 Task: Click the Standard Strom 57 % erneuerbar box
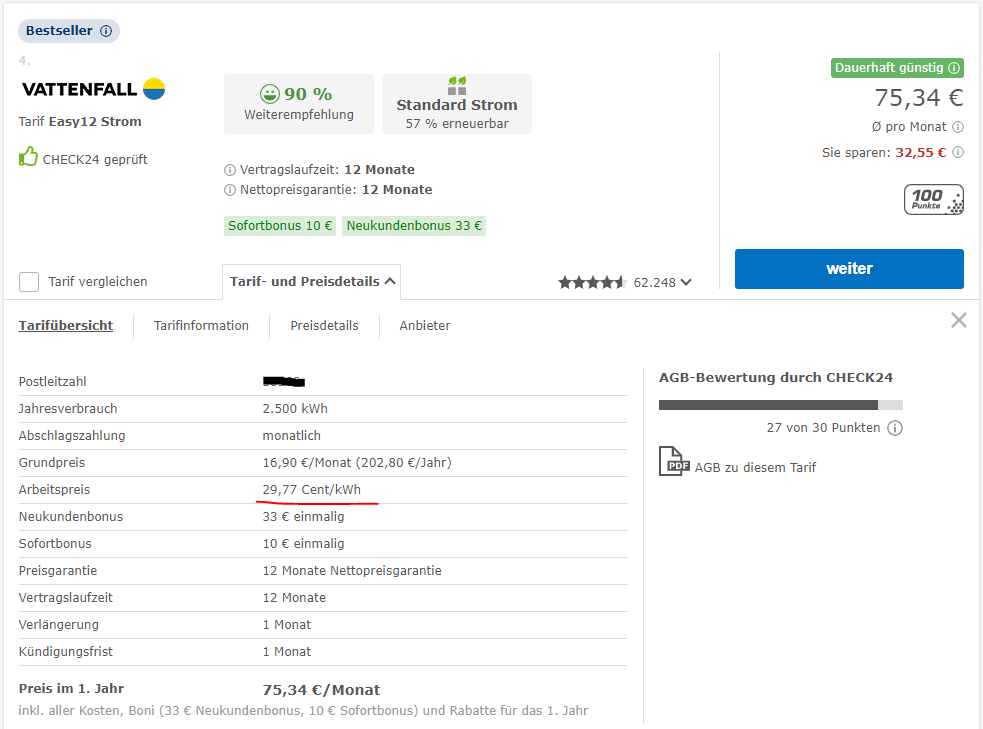(x=457, y=104)
